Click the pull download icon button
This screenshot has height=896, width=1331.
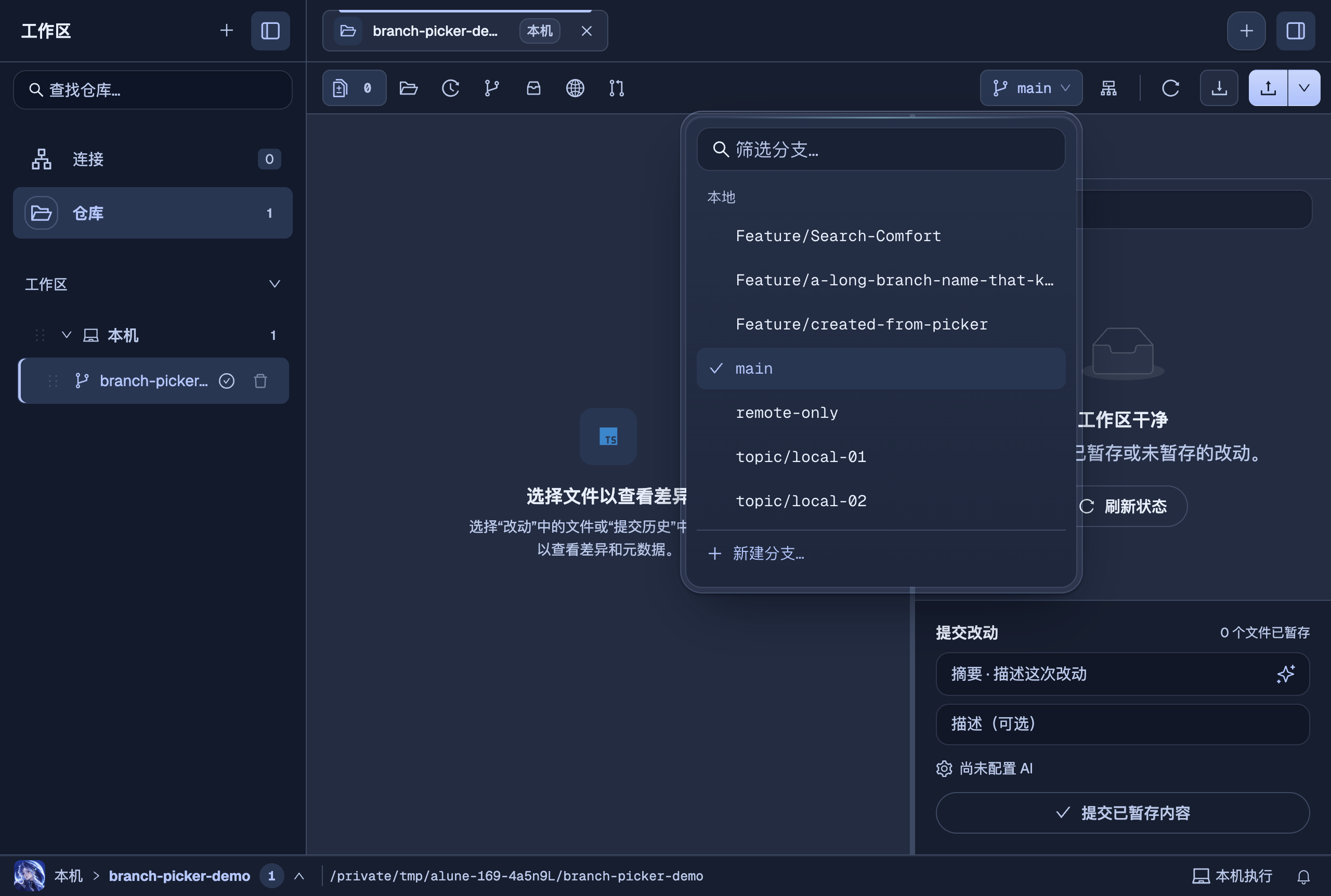[x=1219, y=88]
